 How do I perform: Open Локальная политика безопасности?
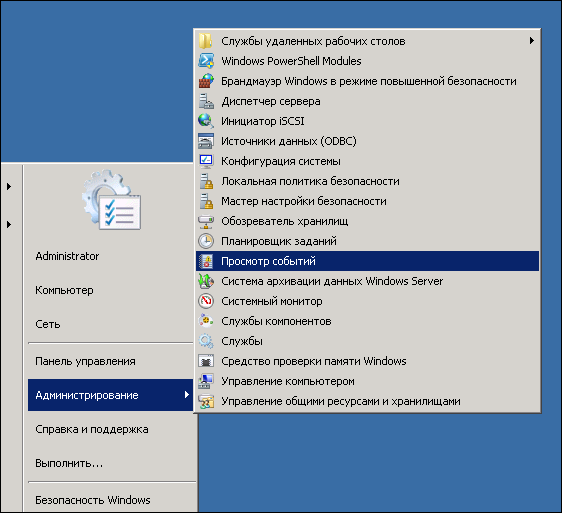[x=367, y=181]
